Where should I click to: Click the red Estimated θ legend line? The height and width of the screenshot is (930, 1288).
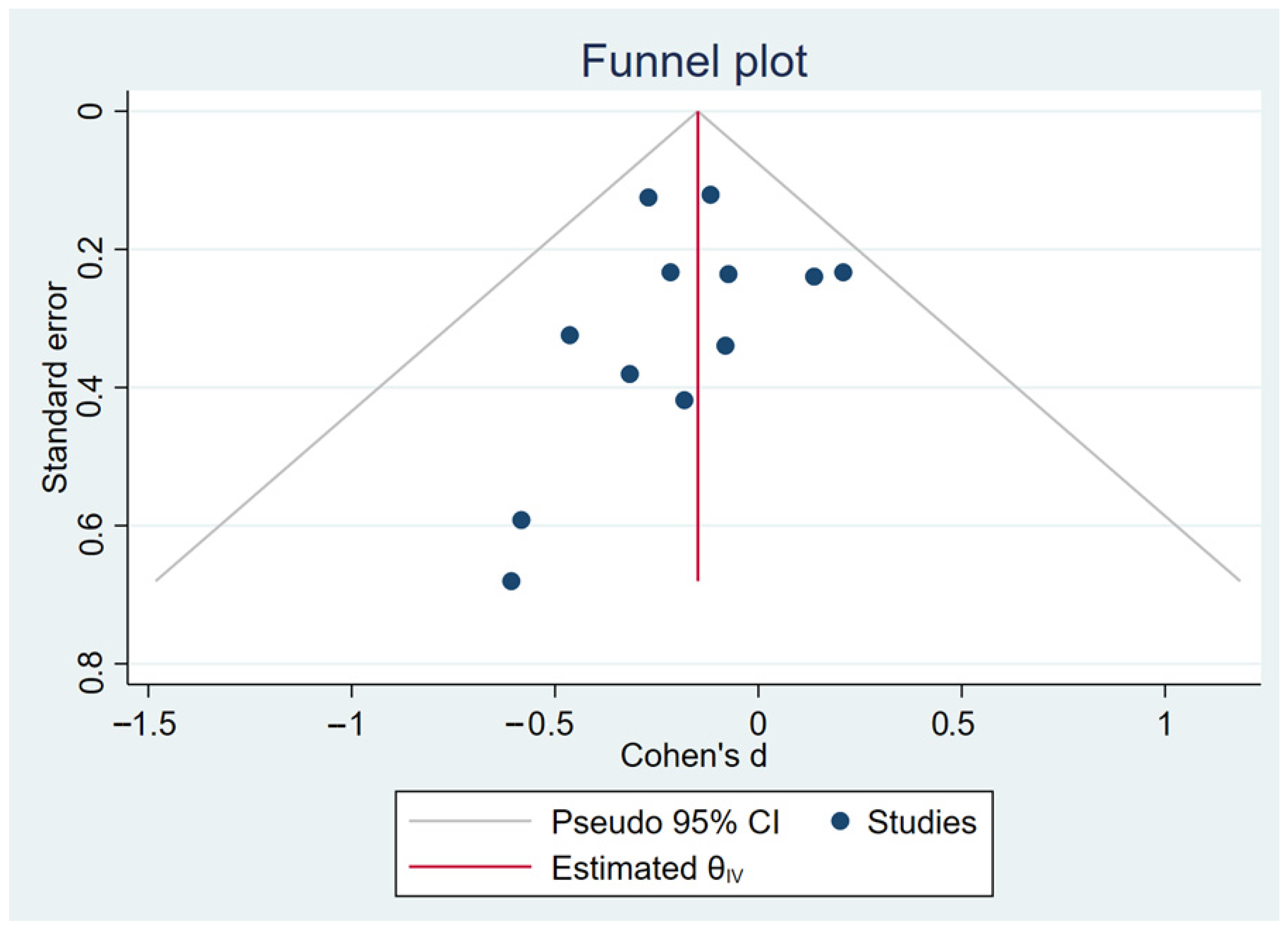click(x=470, y=867)
